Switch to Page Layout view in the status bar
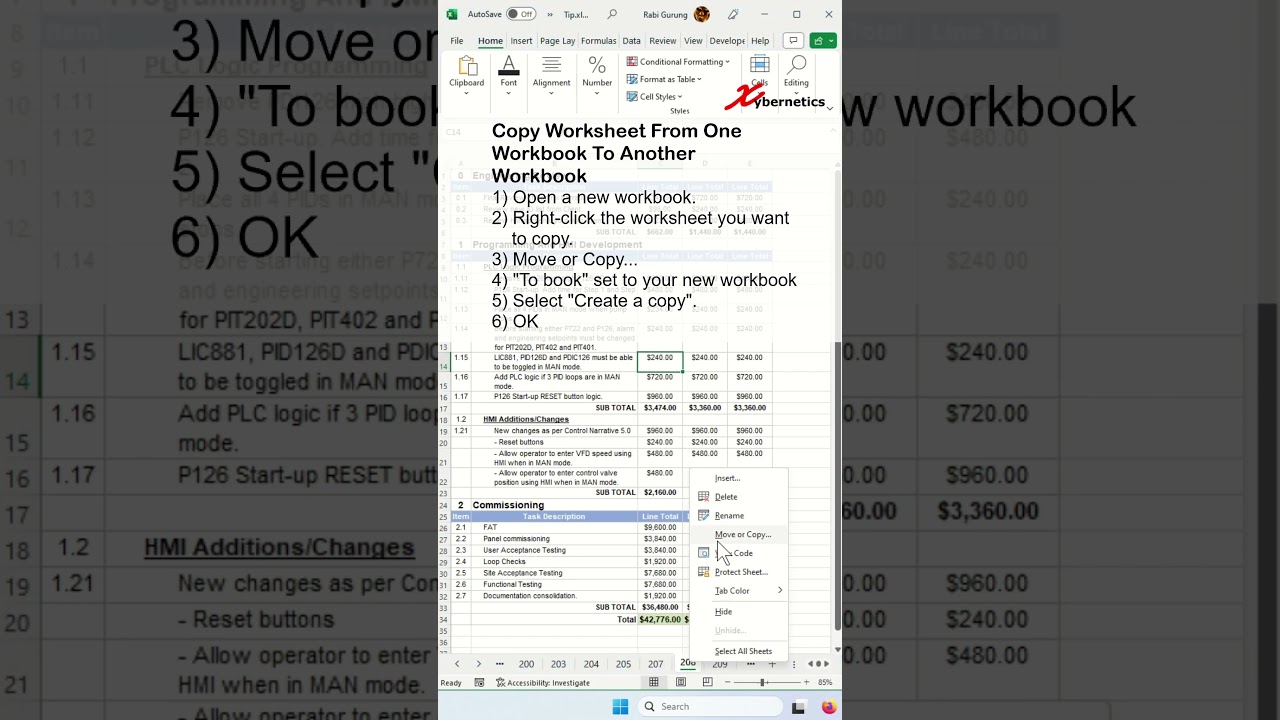This screenshot has height=720, width=1280. pyautogui.click(x=681, y=683)
